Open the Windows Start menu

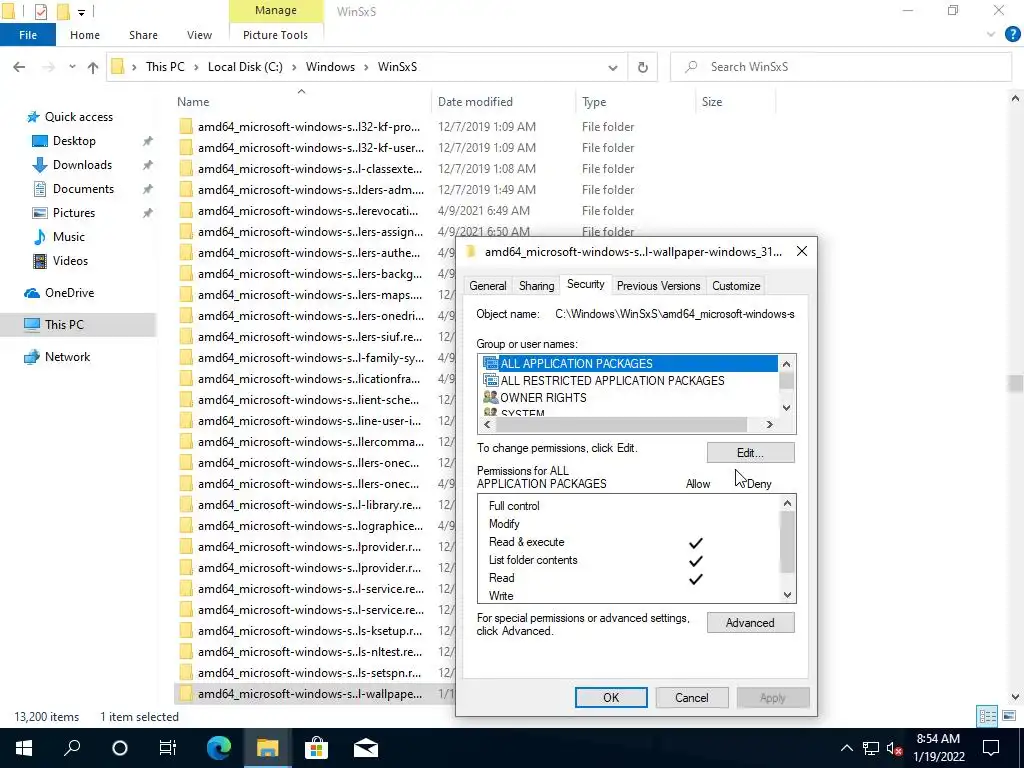pos(24,748)
